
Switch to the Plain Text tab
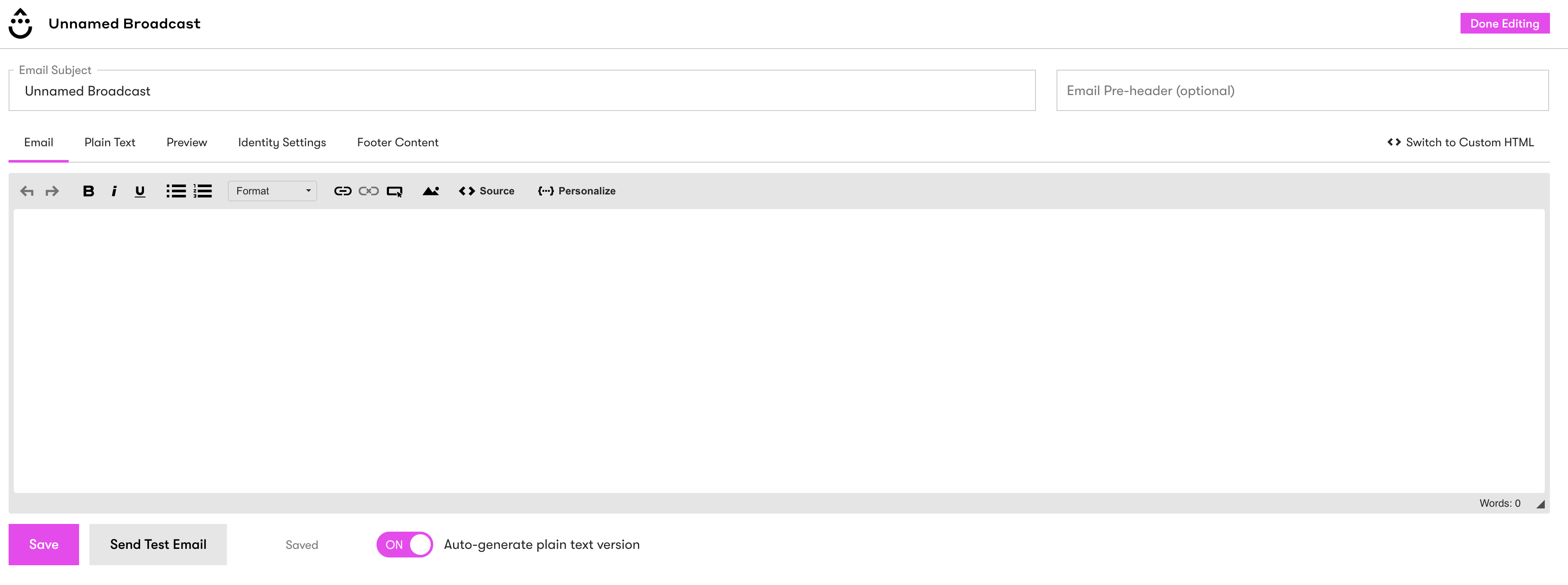click(110, 143)
